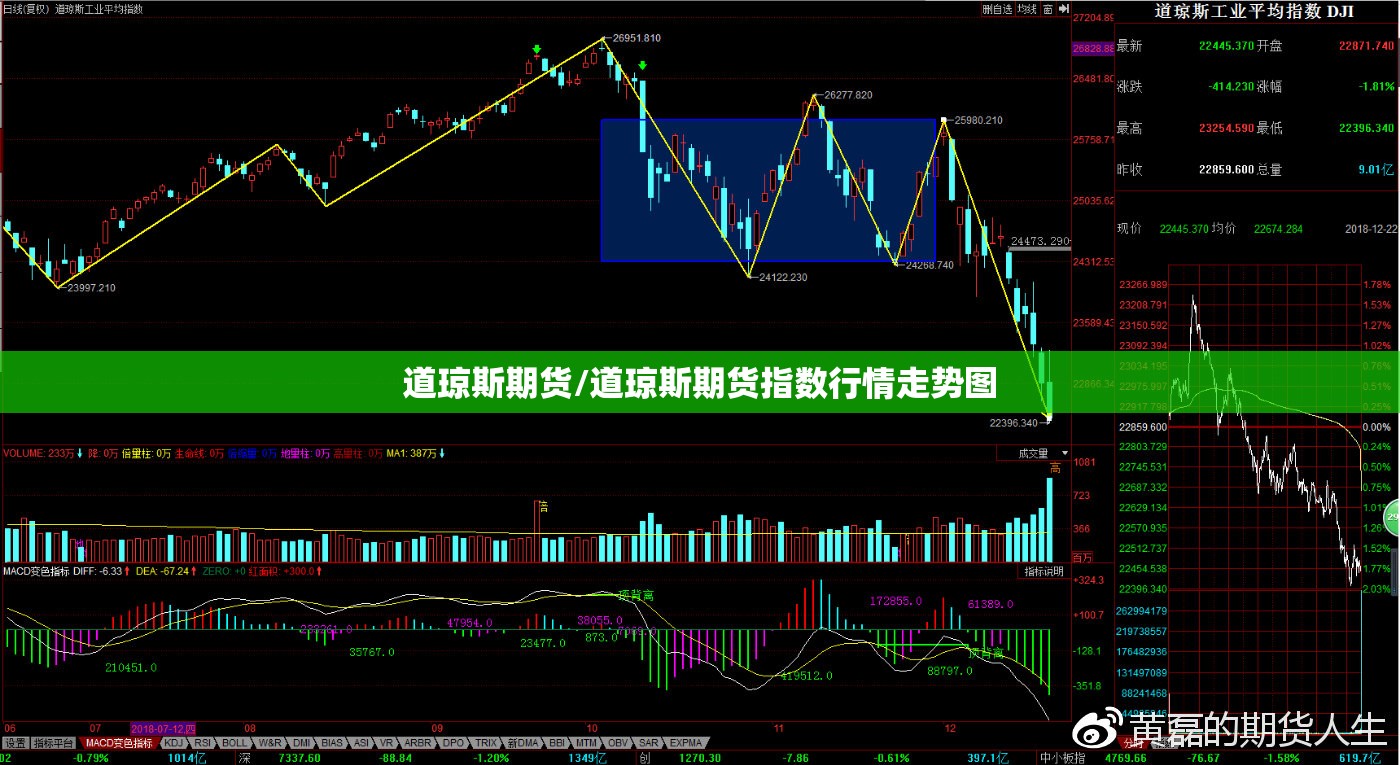
Task: Click the 均线 moving average button
Action: point(1027,9)
